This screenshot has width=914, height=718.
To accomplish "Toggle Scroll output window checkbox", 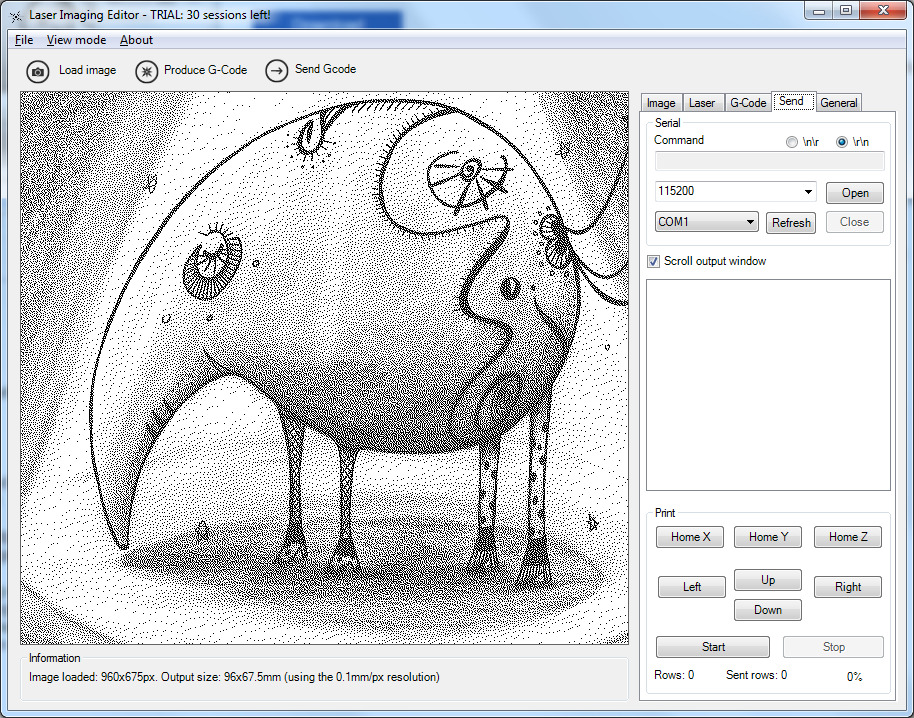I will pos(653,261).
